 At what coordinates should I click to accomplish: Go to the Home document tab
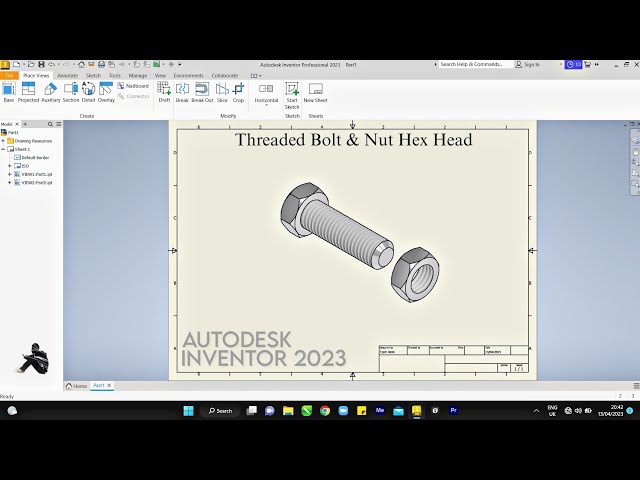coord(76,386)
